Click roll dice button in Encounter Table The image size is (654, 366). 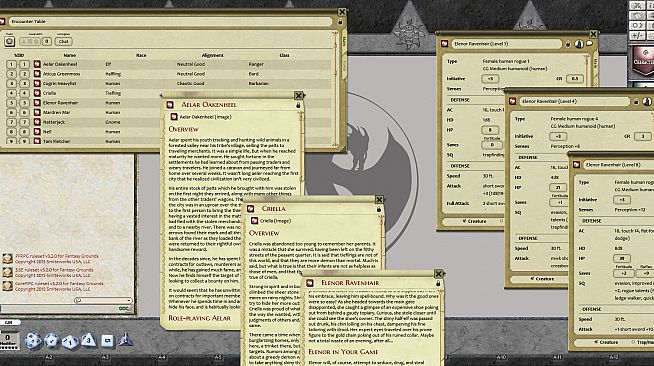click(10, 41)
